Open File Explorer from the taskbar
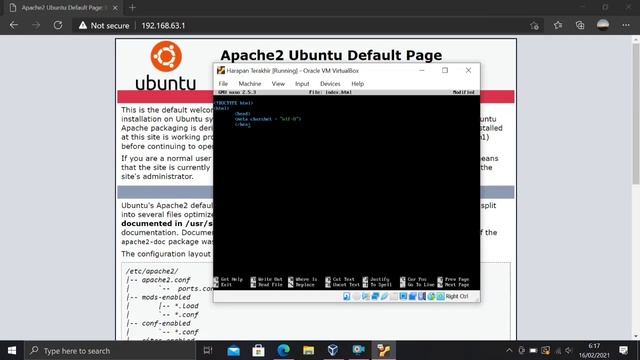640x360 pixels. point(309,351)
